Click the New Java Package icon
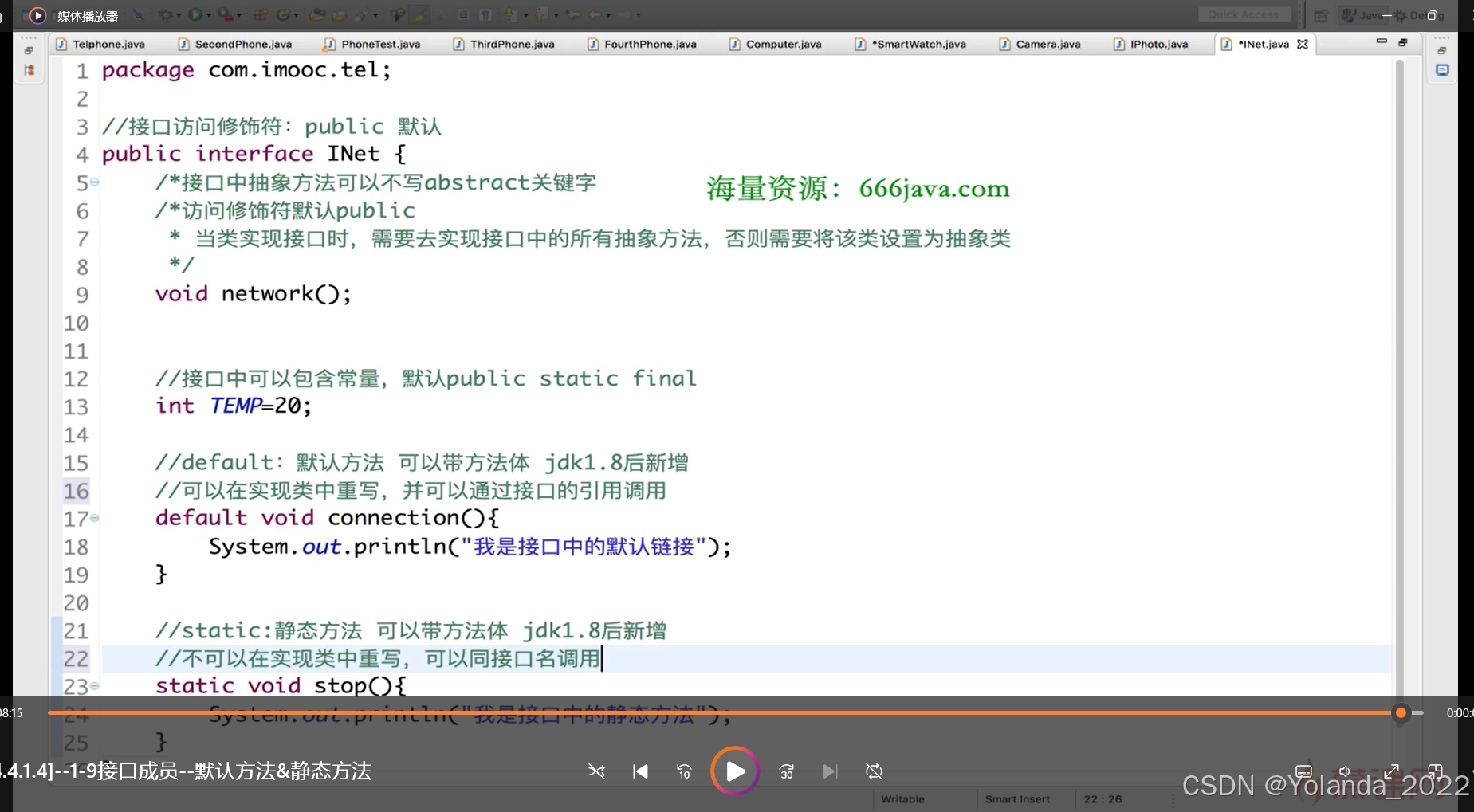Image resolution: width=1474 pixels, height=812 pixels. pos(261,14)
